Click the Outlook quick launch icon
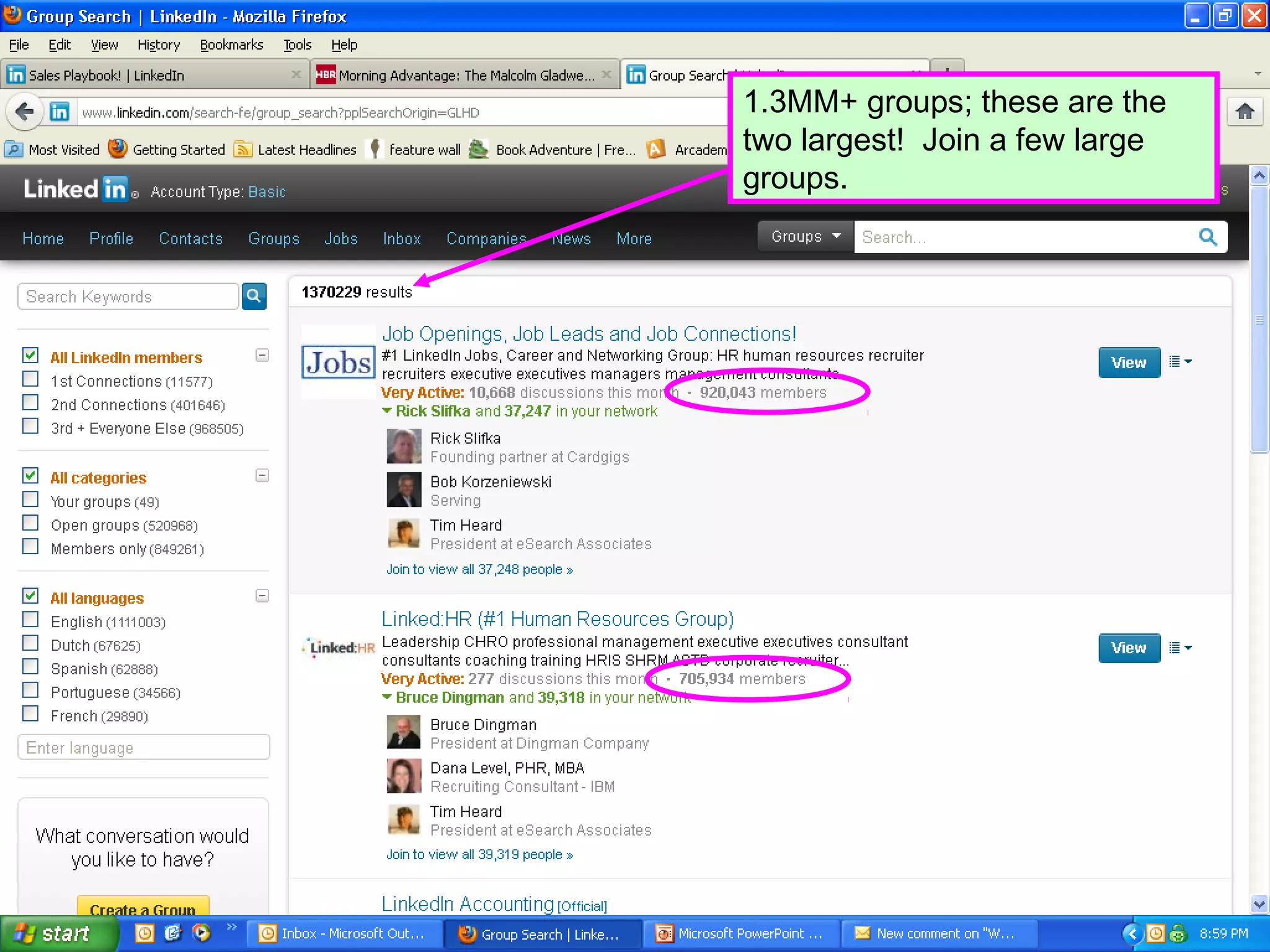 (144, 933)
